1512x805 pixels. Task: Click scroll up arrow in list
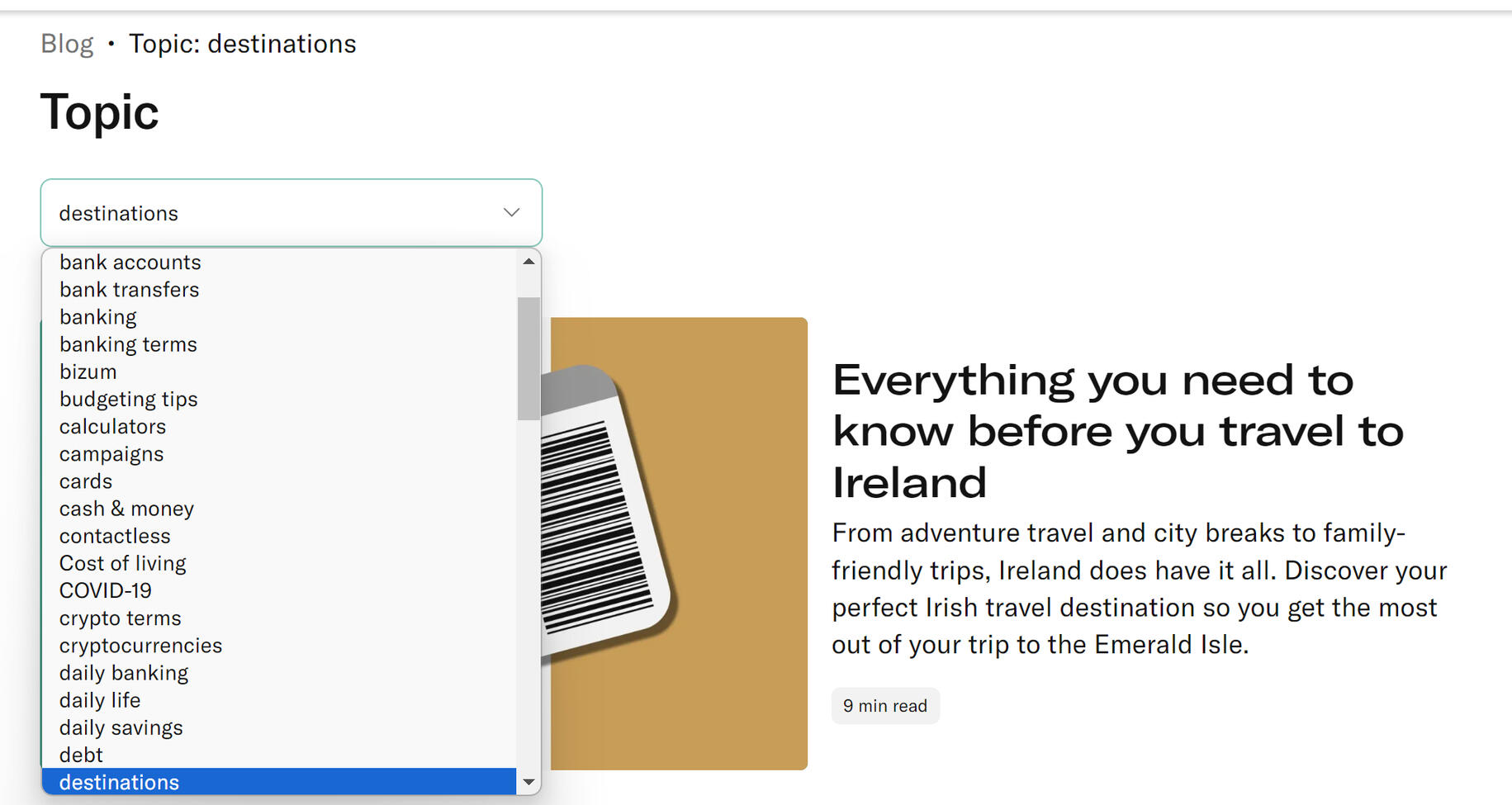click(528, 262)
